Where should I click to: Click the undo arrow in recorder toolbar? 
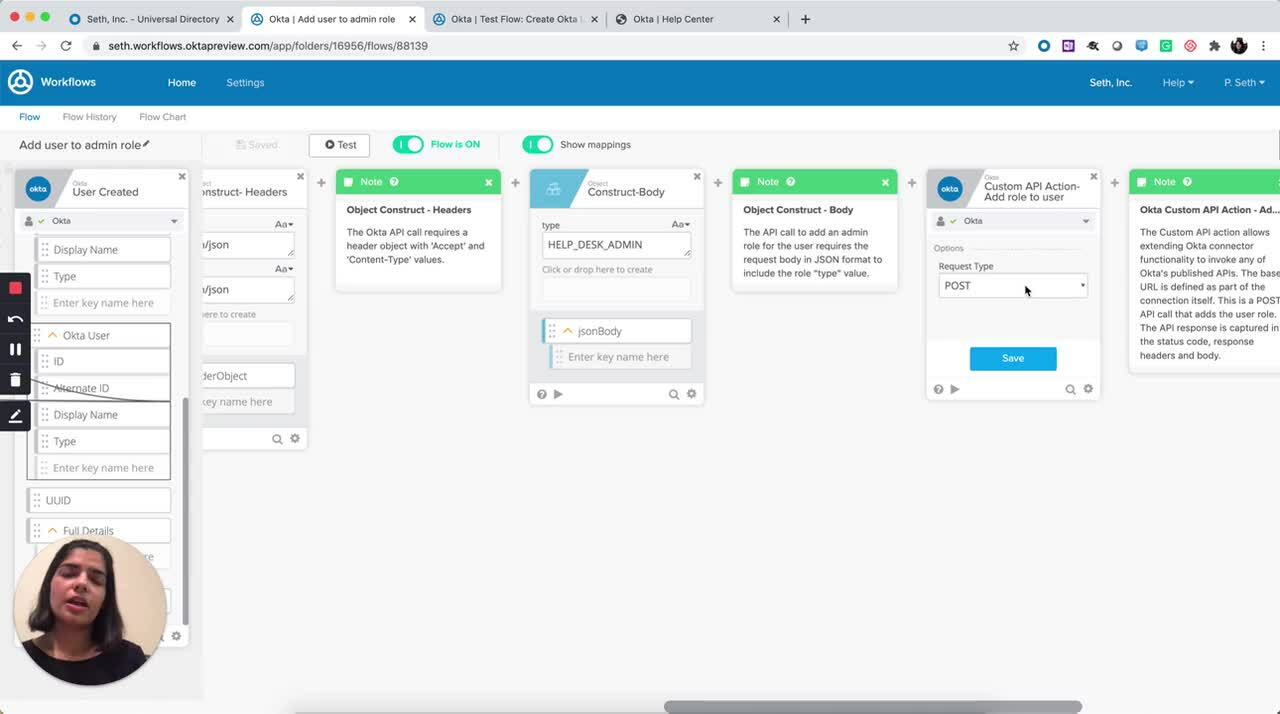[x=15, y=319]
